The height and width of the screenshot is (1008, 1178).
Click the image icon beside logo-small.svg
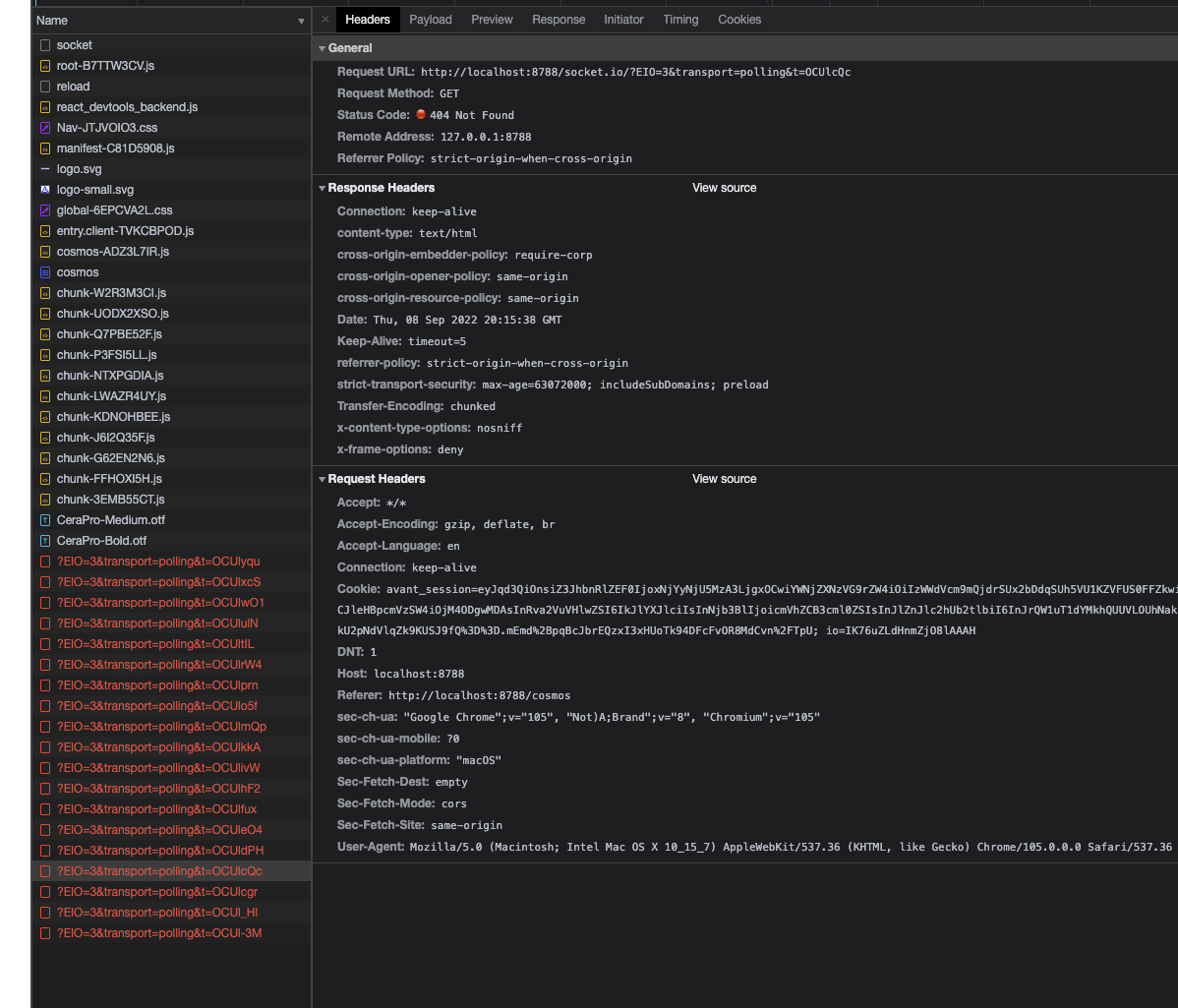tap(45, 190)
